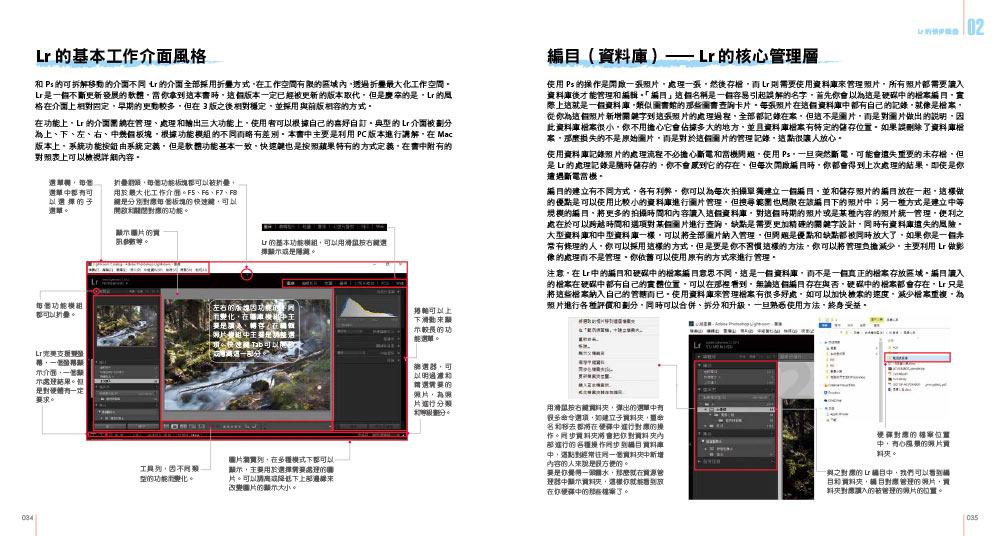Collapse 導覽器 Navigator header in right Lightroom window

pos(735,357)
